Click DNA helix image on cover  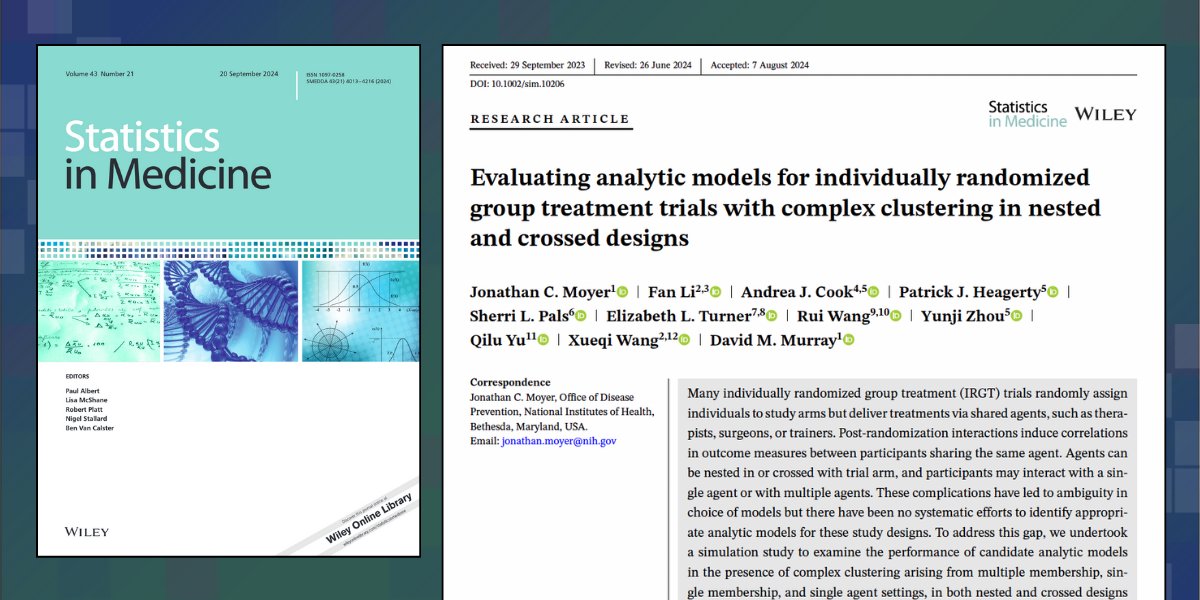[231, 311]
